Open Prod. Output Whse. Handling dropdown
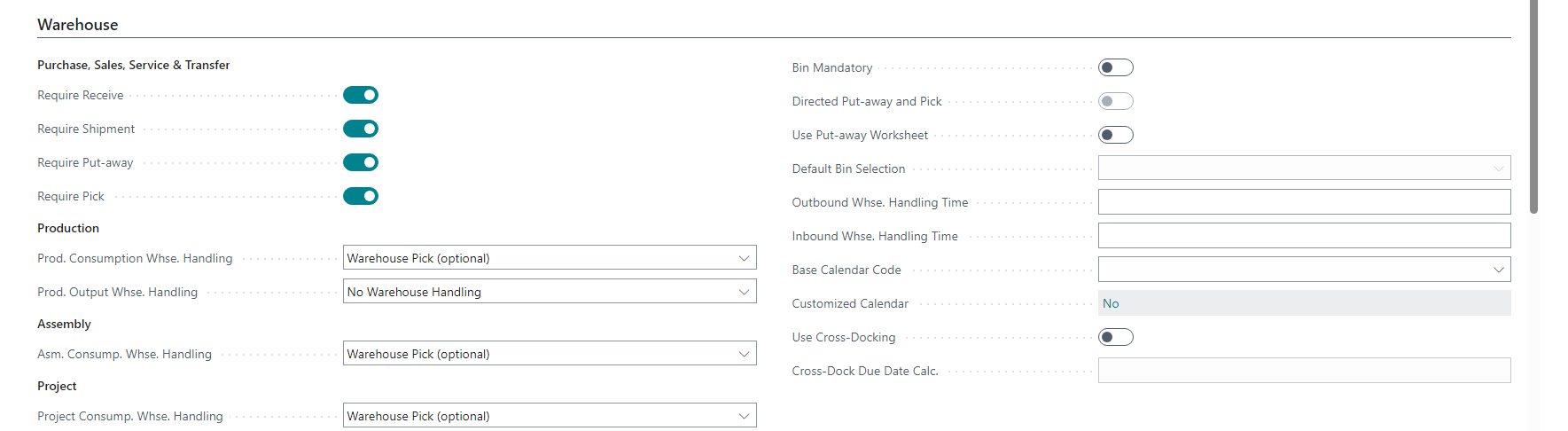The height and width of the screenshot is (431, 1568). [550, 292]
